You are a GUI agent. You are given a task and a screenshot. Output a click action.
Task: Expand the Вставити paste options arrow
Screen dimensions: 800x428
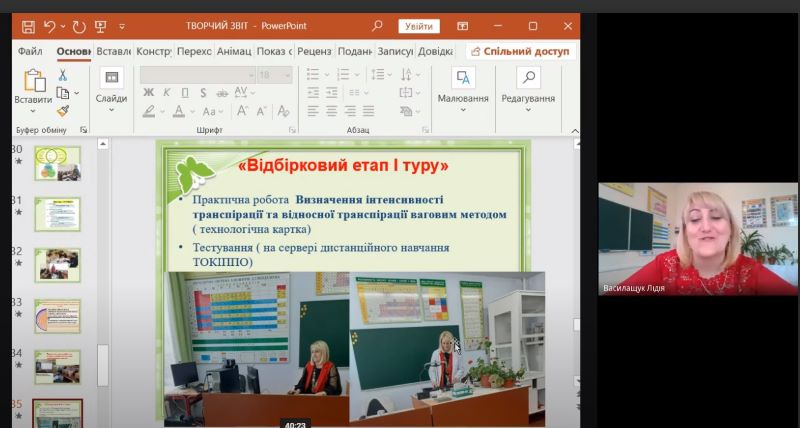pos(33,111)
